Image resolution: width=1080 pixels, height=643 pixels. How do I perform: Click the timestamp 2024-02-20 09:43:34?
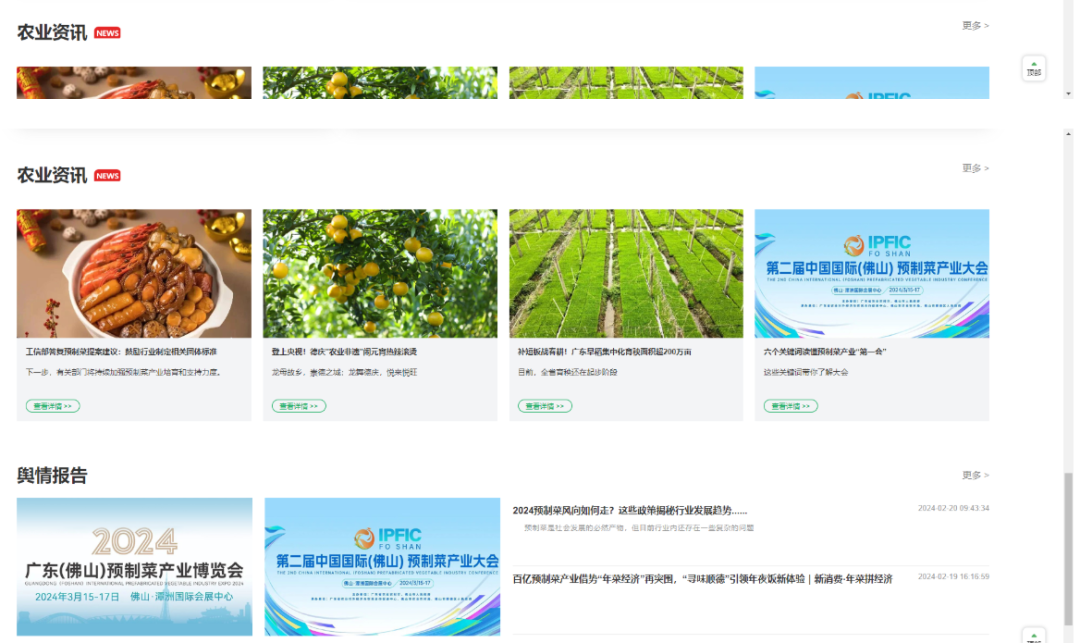pyautogui.click(x=953, y=508)
